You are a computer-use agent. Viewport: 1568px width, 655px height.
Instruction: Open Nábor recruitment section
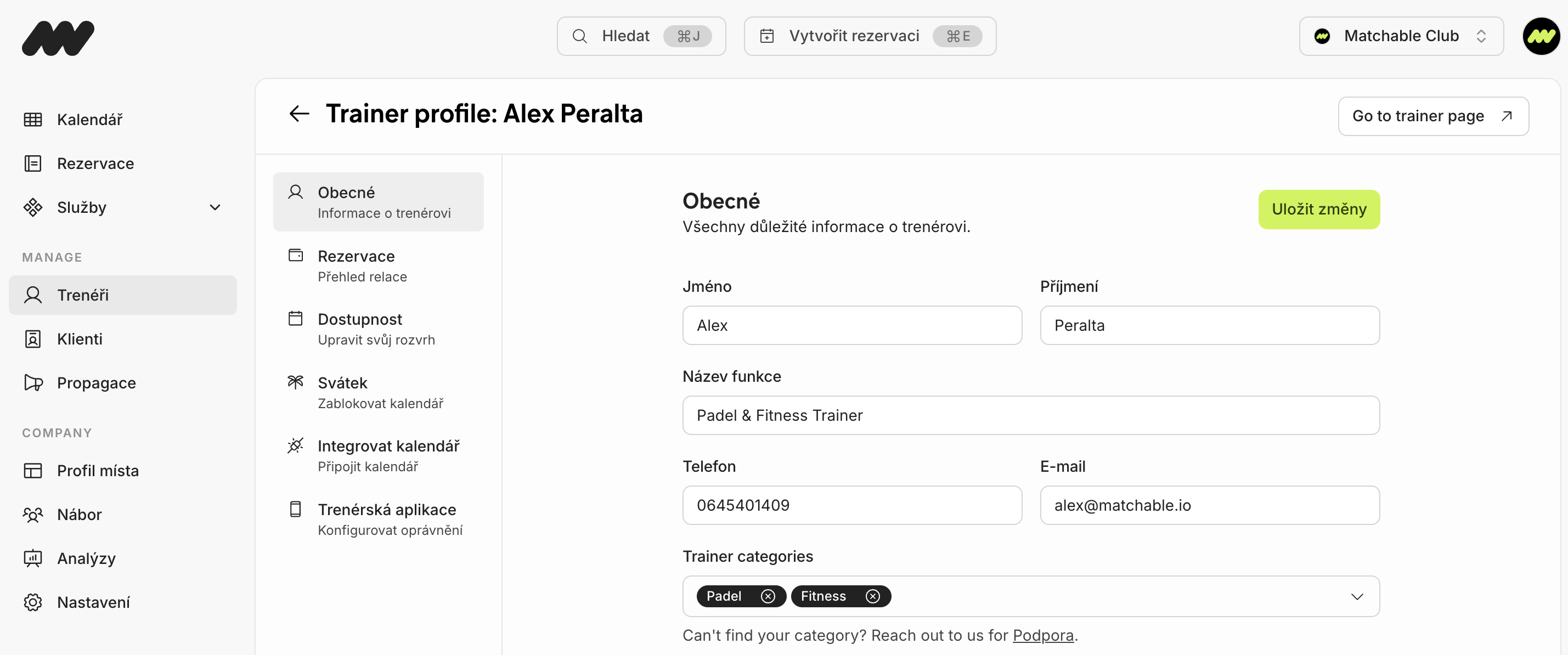[79, 515]
